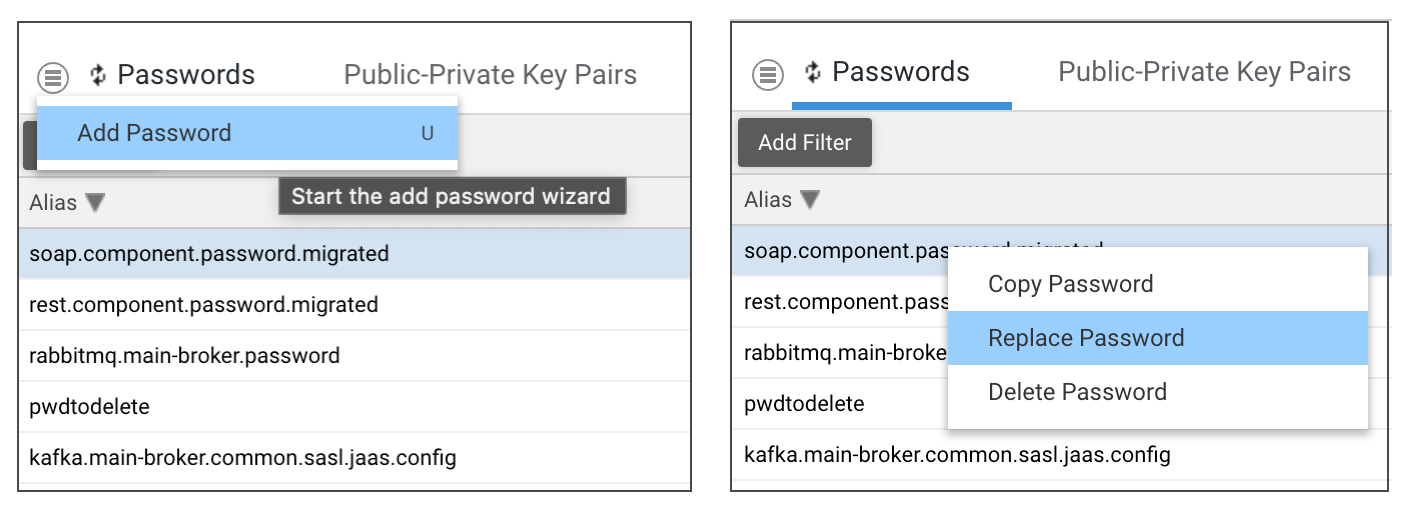The height and width of the screenshot is (508, 1408).
Task: Toggle Alias sort arrow in left panel
Action: coord(95,203)
